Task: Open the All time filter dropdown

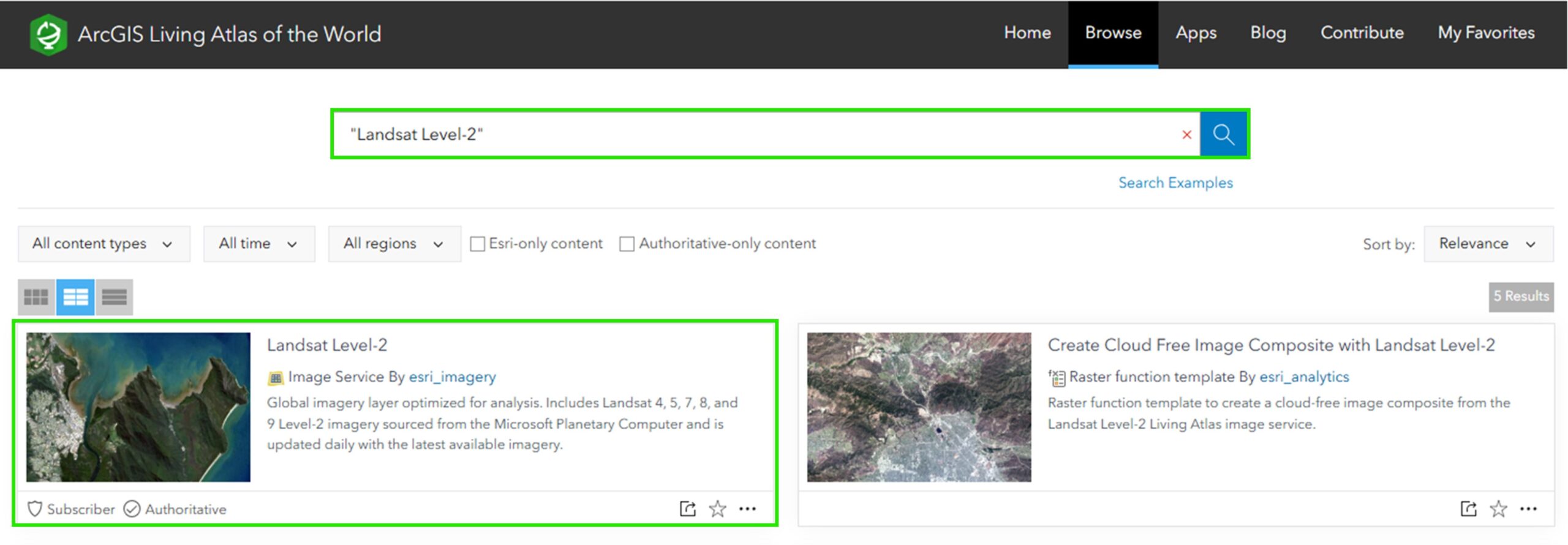Action: click(x=259, y=244)
